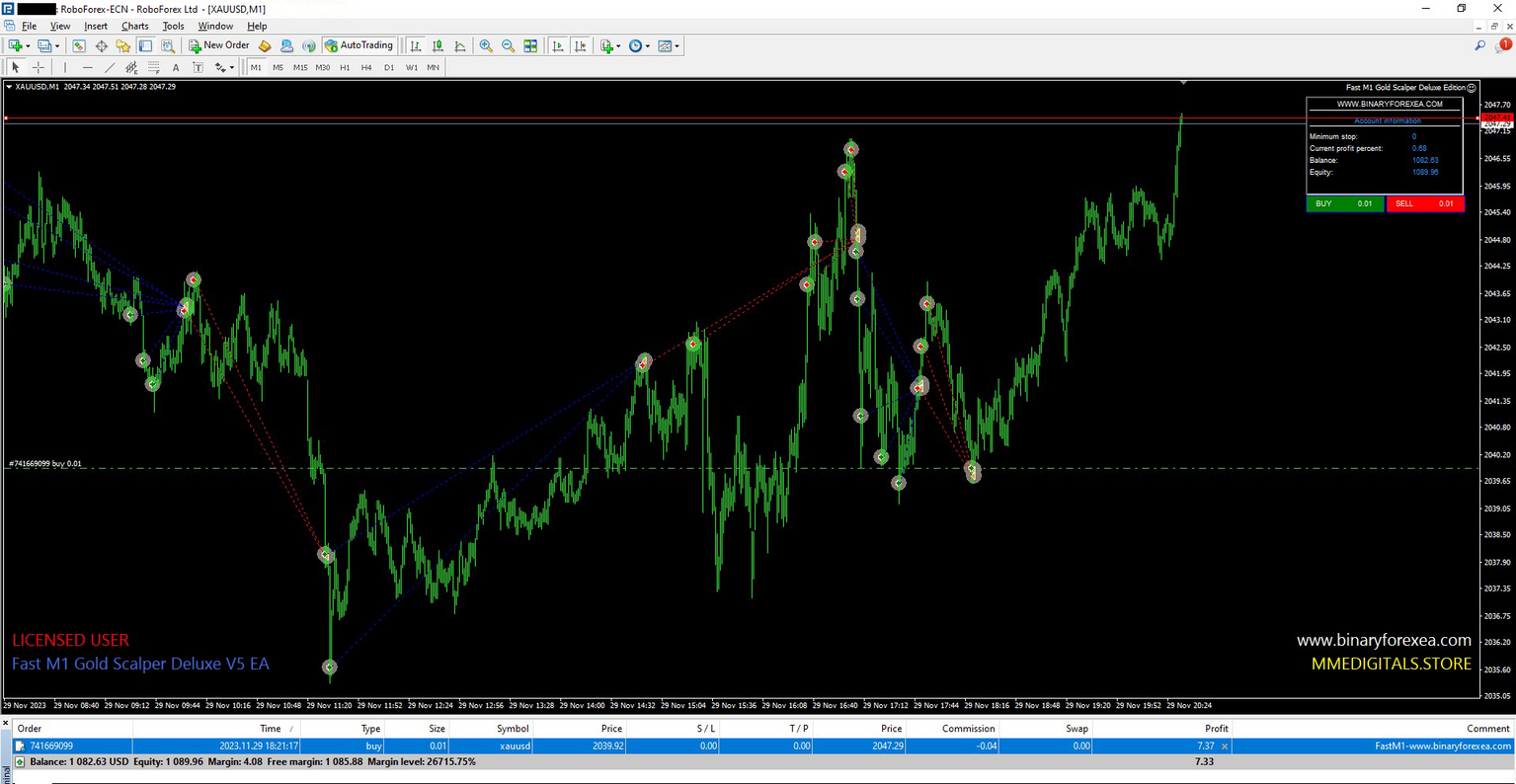Switch chart to candlesticks view
Screen dimensions: 1516x784
pyautogui.click(x=438, y=45)
